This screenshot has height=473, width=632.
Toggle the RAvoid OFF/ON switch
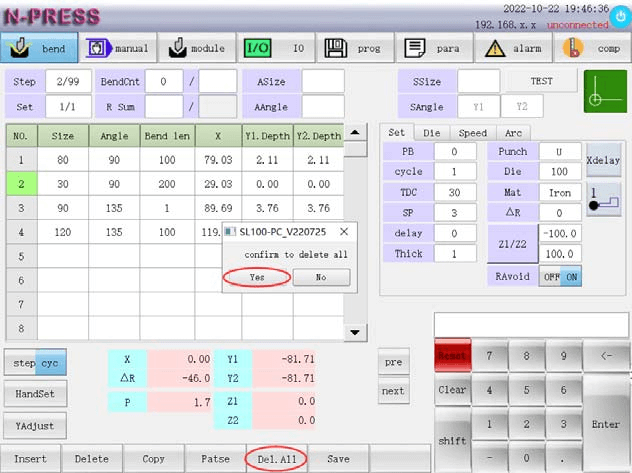(x=560, y=277)
